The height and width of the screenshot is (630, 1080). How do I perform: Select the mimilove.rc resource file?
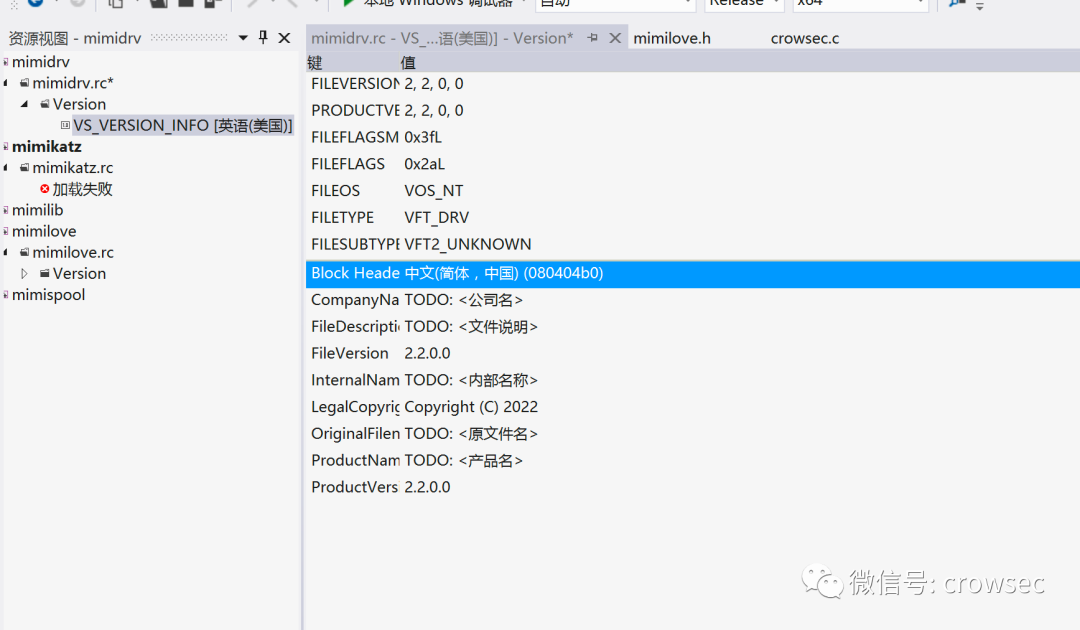[x=73, y=253]
